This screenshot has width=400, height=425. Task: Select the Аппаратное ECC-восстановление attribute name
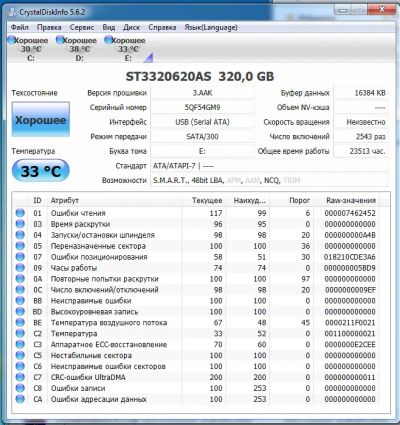coord(109,344)
